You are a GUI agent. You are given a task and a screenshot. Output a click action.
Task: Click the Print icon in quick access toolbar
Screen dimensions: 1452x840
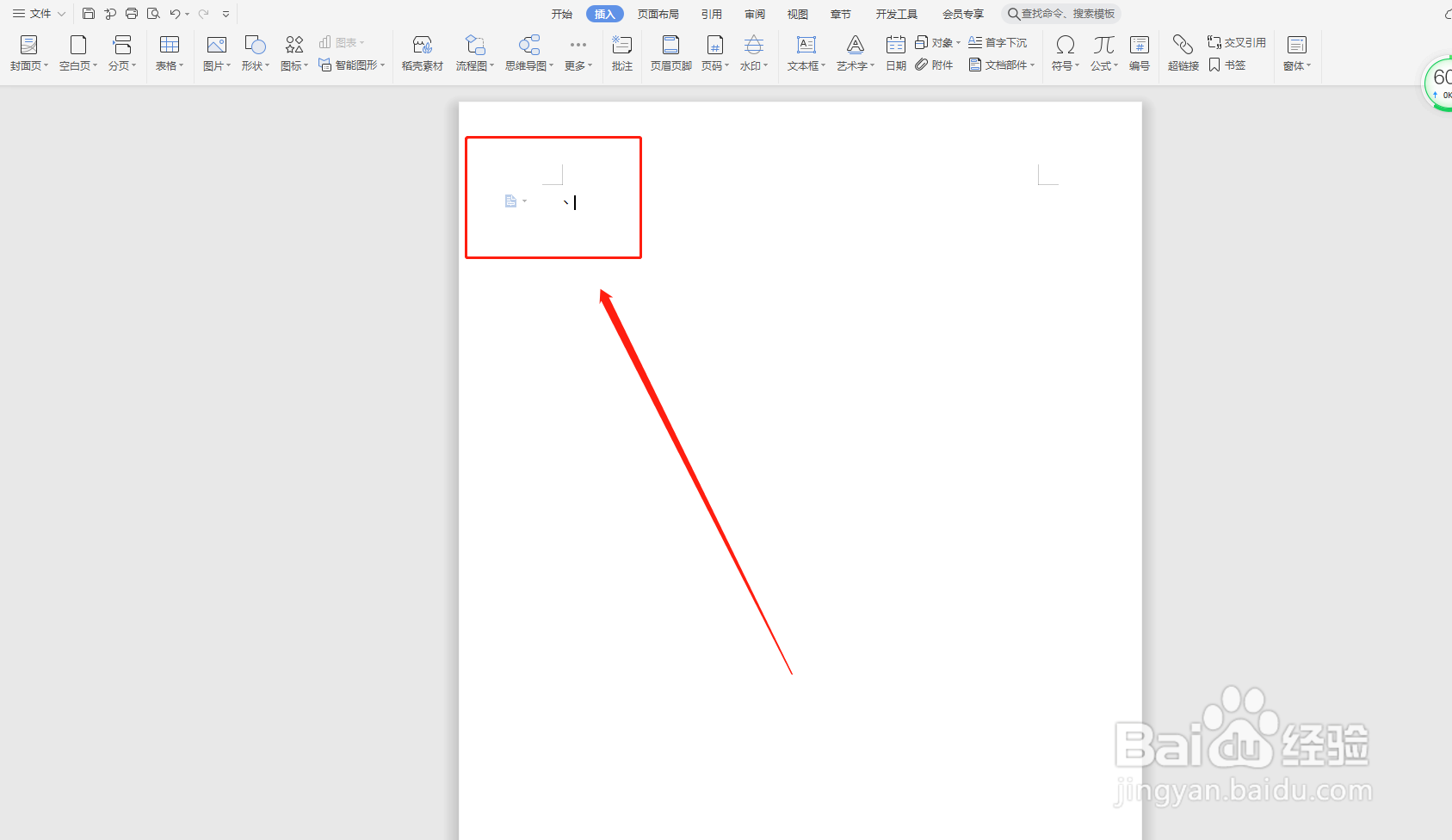[132, 14]
